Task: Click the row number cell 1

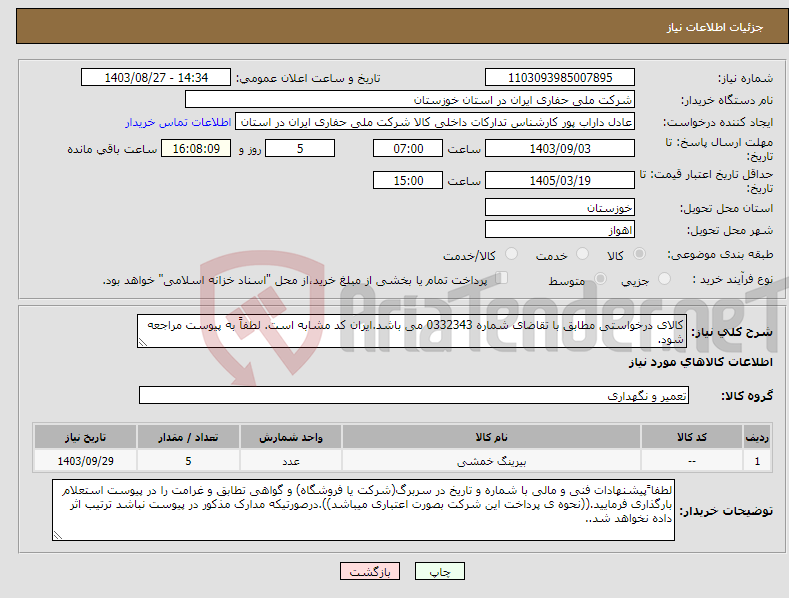Action: 757,461
